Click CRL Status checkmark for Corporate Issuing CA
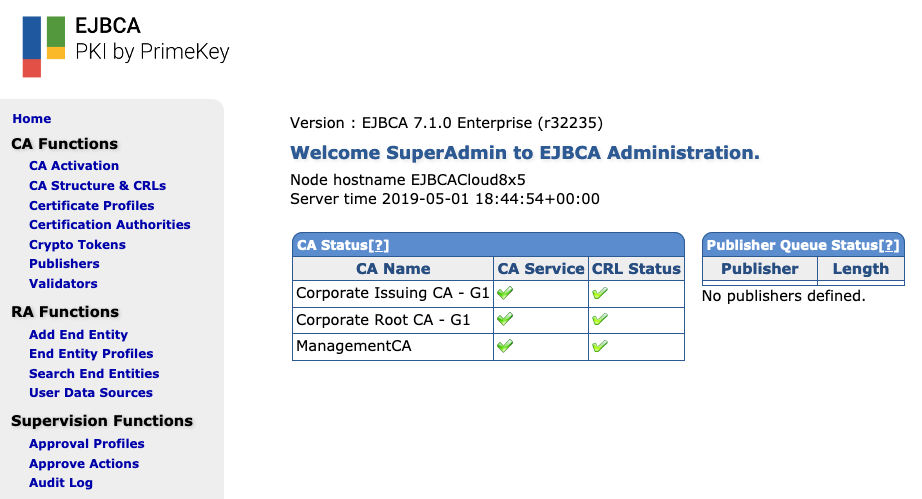This screenshot has width=922, height=499. (599, 294)
